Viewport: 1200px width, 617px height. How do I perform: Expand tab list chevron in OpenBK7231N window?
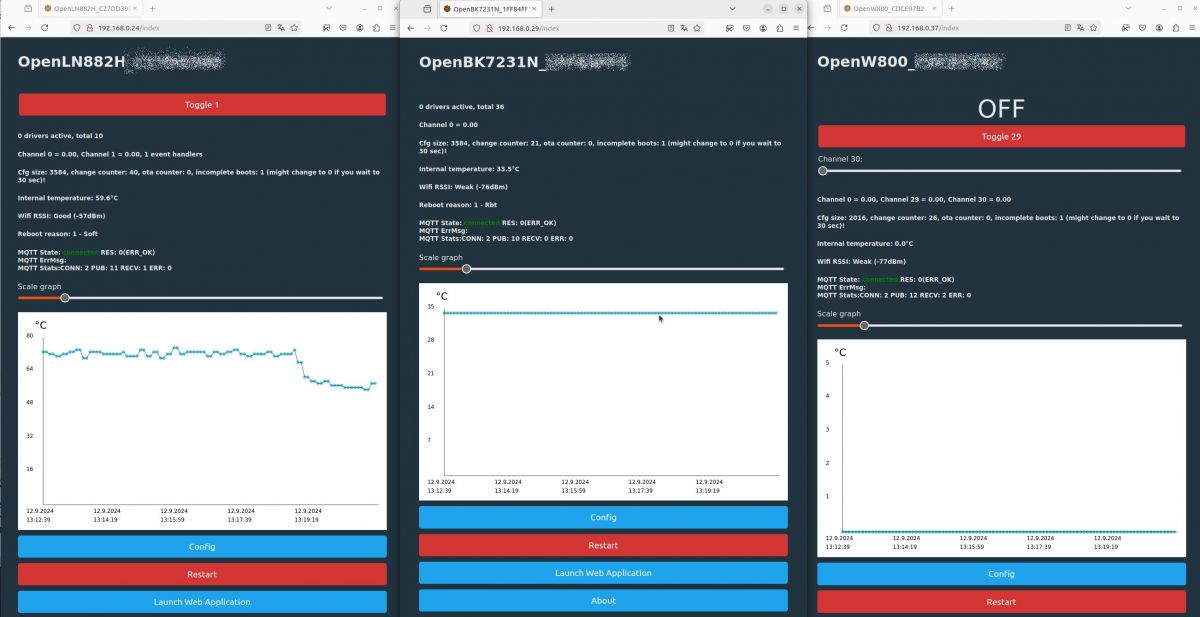(732, 9)
